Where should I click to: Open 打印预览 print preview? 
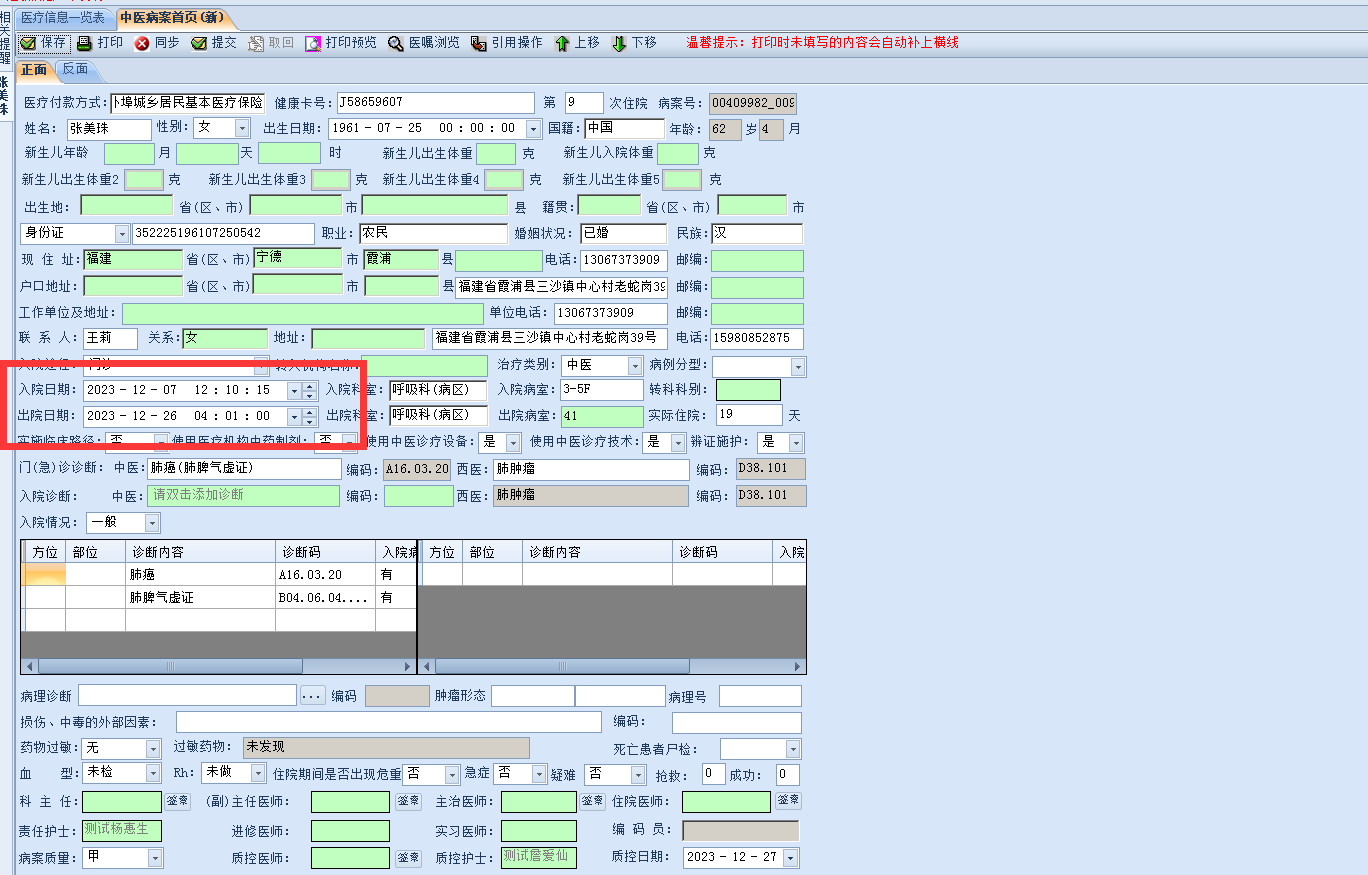click(x=341, y=43)
